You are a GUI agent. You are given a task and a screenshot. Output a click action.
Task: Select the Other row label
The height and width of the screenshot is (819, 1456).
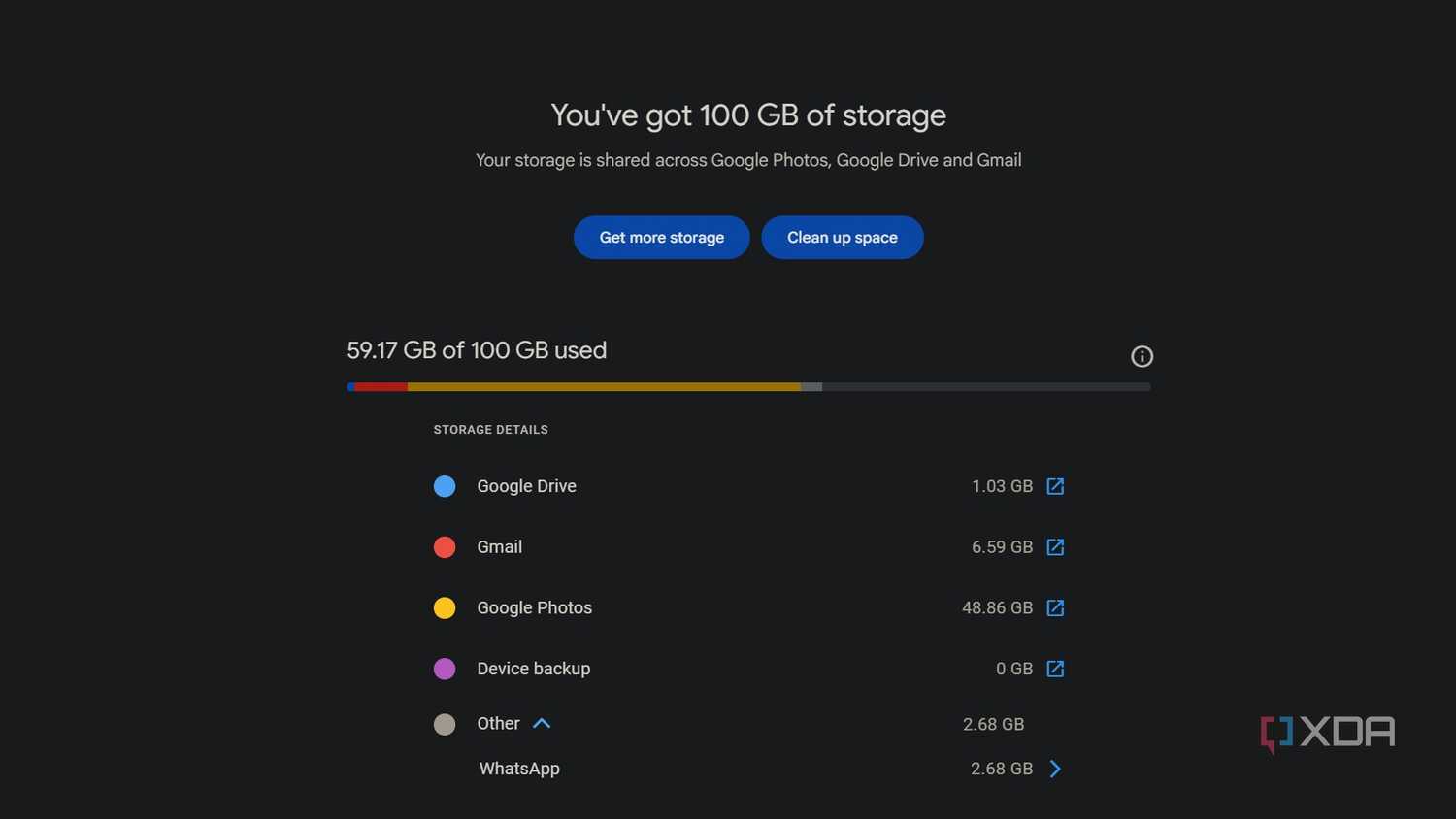click(x=498, y=723)
